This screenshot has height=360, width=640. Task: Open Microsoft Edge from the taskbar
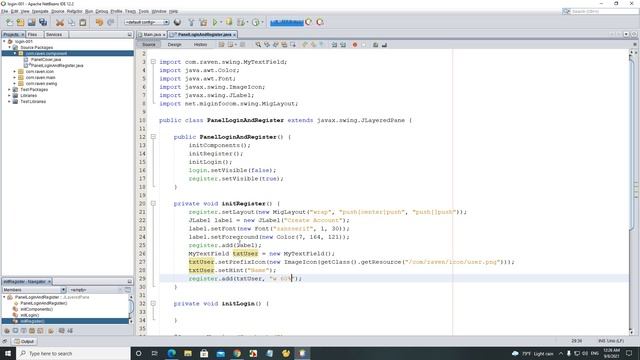(x=171, y=353)
